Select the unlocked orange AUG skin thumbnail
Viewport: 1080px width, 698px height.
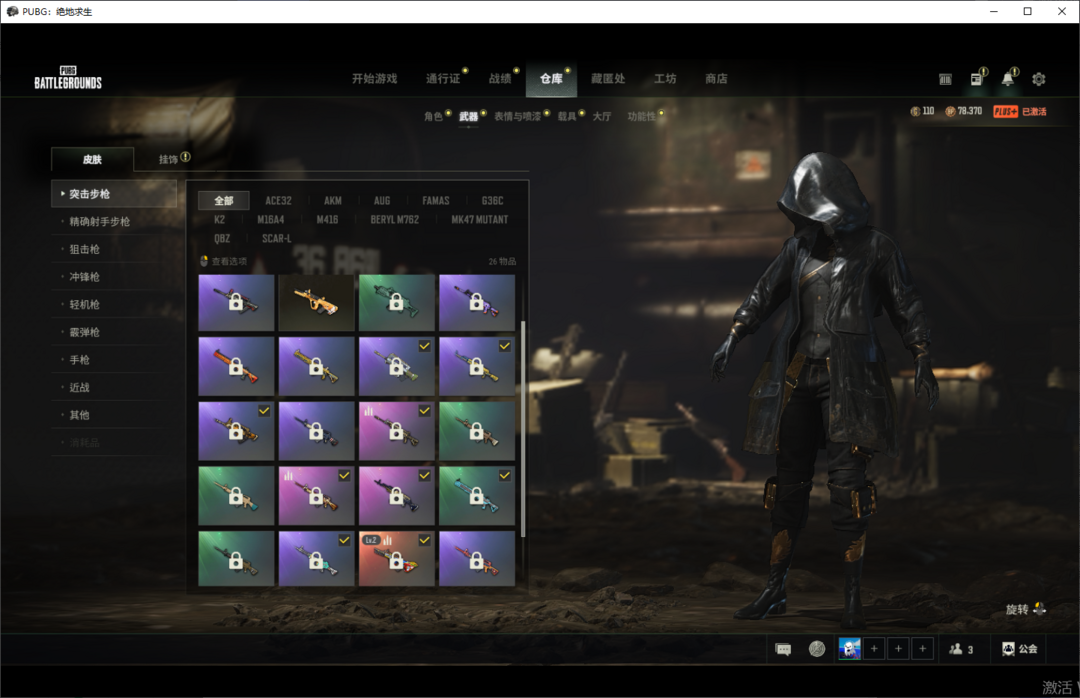[316, 302]
